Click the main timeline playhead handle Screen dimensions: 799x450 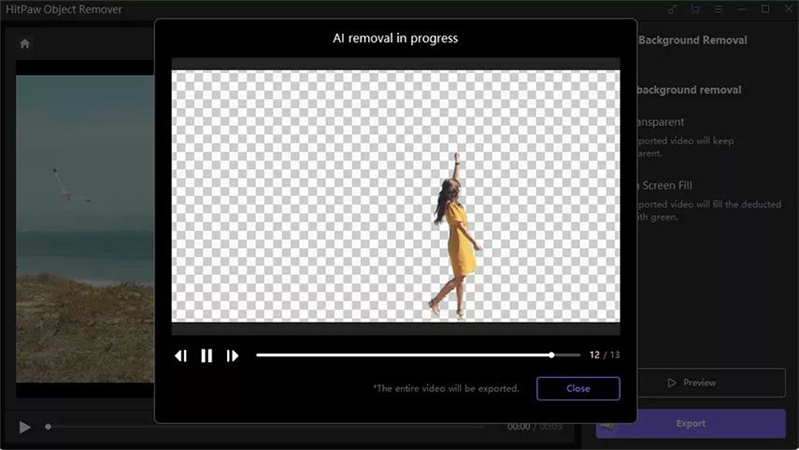tap(48, 427)
